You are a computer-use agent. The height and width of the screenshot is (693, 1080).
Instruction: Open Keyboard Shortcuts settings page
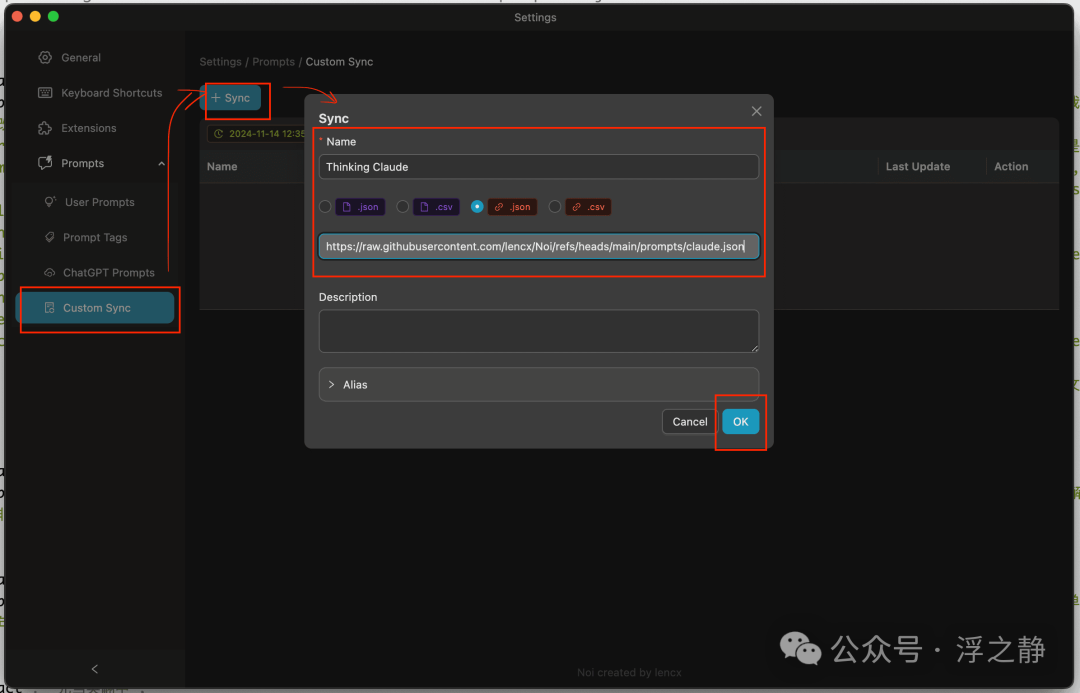101,93
